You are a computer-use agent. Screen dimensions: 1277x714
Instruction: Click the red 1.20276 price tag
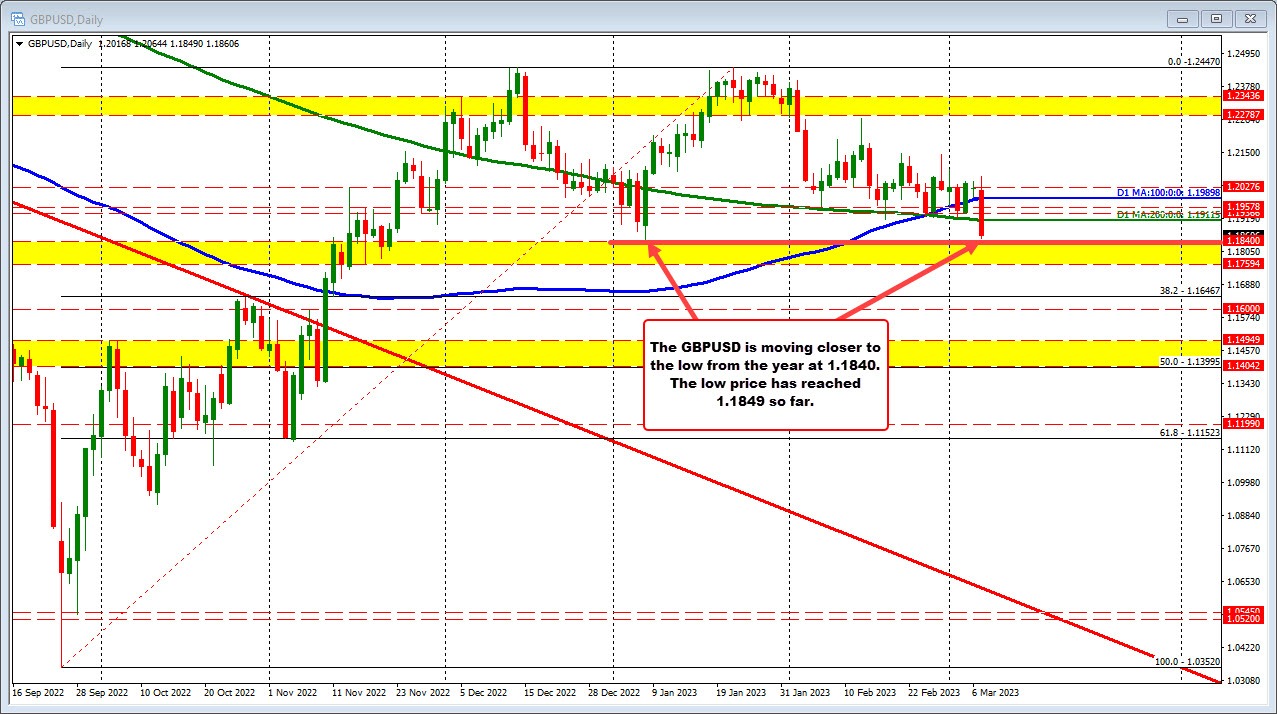tap(1245, 186)
